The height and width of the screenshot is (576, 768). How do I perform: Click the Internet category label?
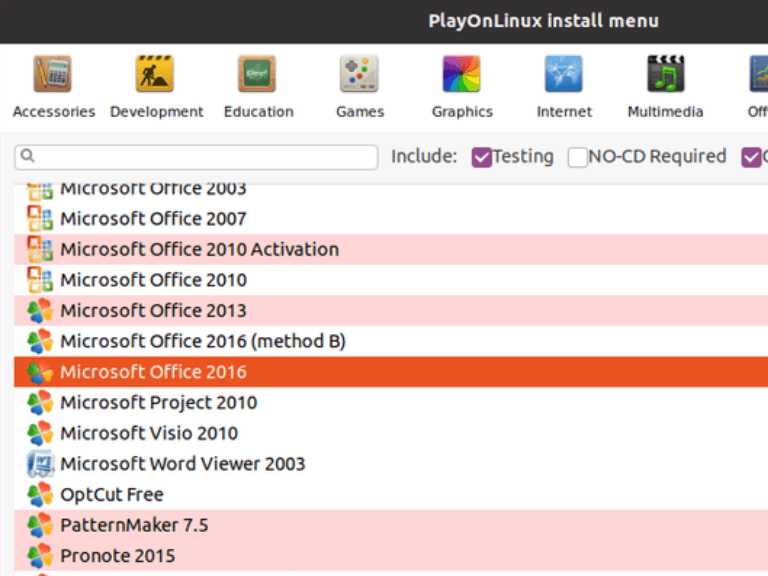coord(564,112)
